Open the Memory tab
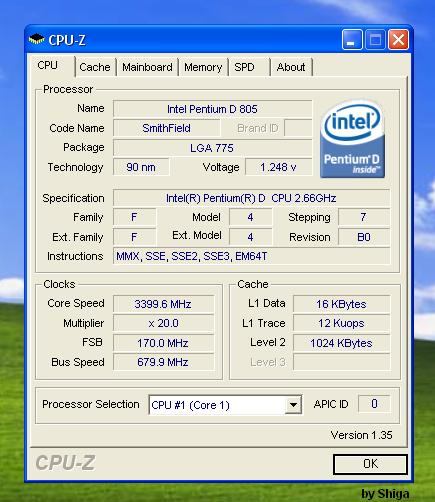This screenshot has height=502, width=435. click(x=203, y=67)
